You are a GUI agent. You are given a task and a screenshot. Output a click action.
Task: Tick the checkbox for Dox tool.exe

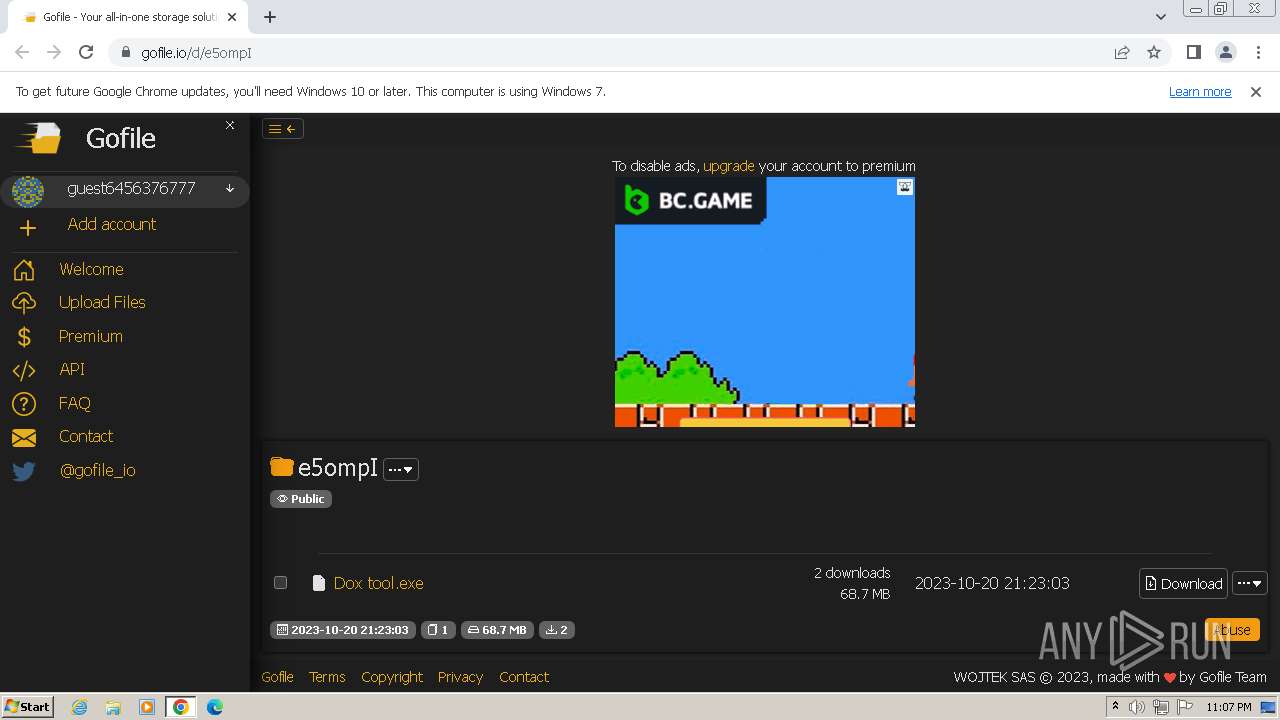[x=281, y=583]
